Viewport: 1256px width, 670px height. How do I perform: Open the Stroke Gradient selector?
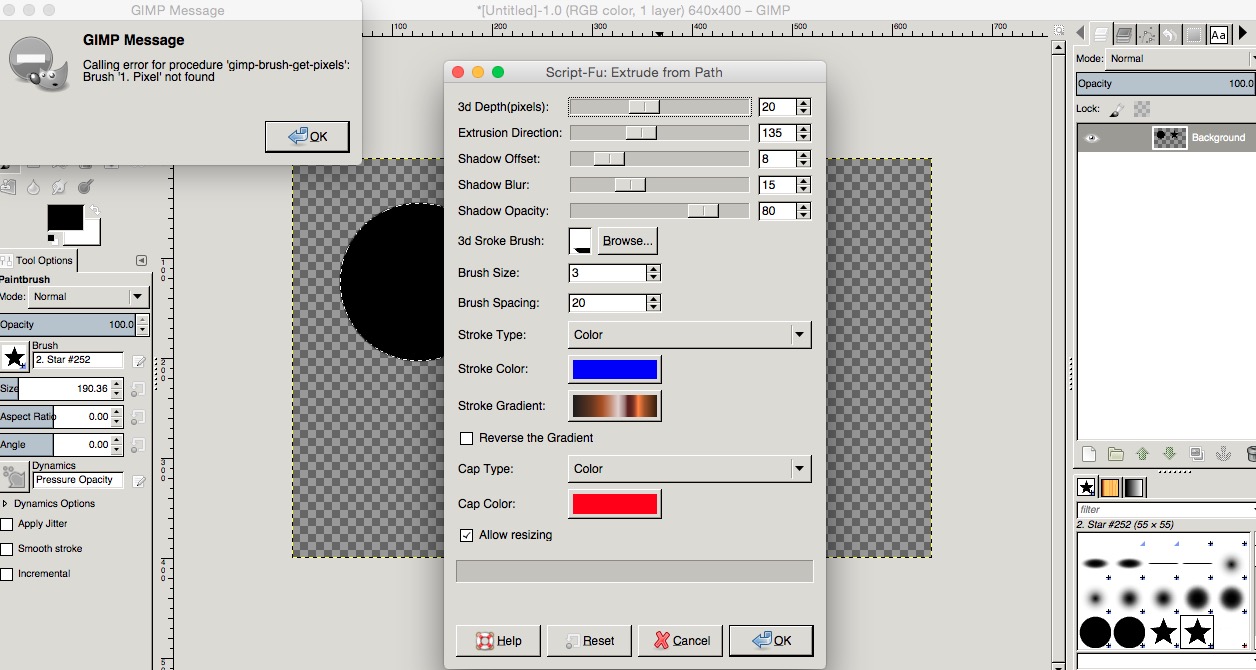(x=614, y=406)
